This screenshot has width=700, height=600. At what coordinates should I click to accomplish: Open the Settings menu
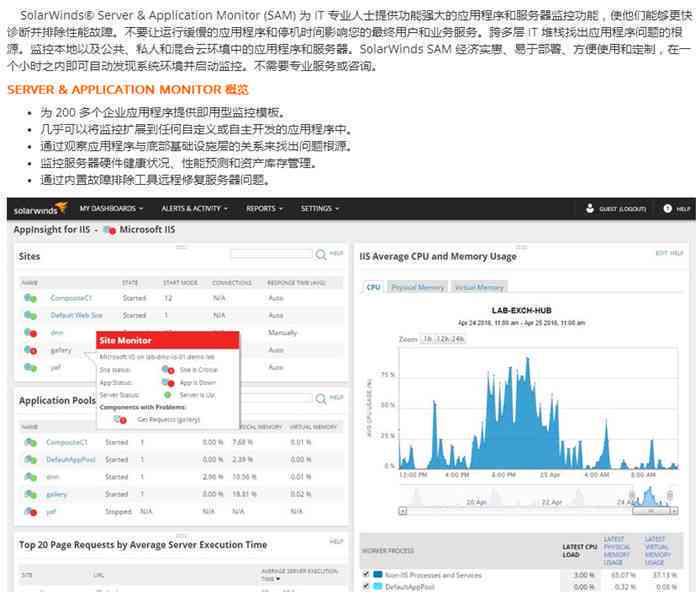point(320,209)
